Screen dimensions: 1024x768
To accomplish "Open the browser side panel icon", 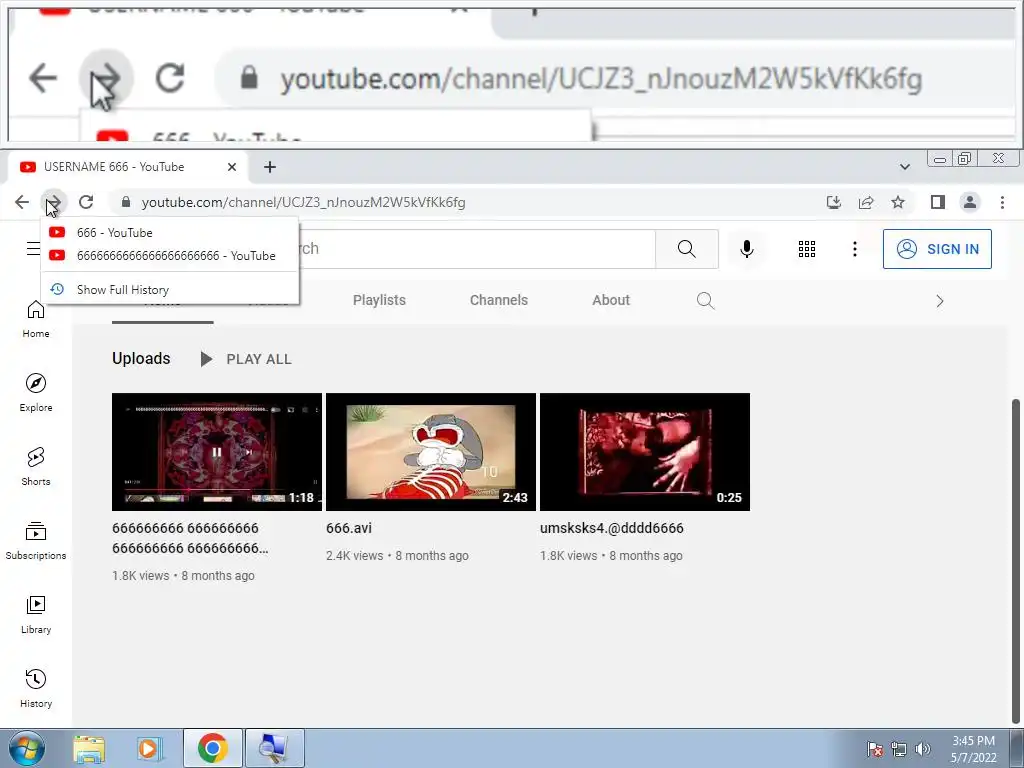I will pos(938,202).
